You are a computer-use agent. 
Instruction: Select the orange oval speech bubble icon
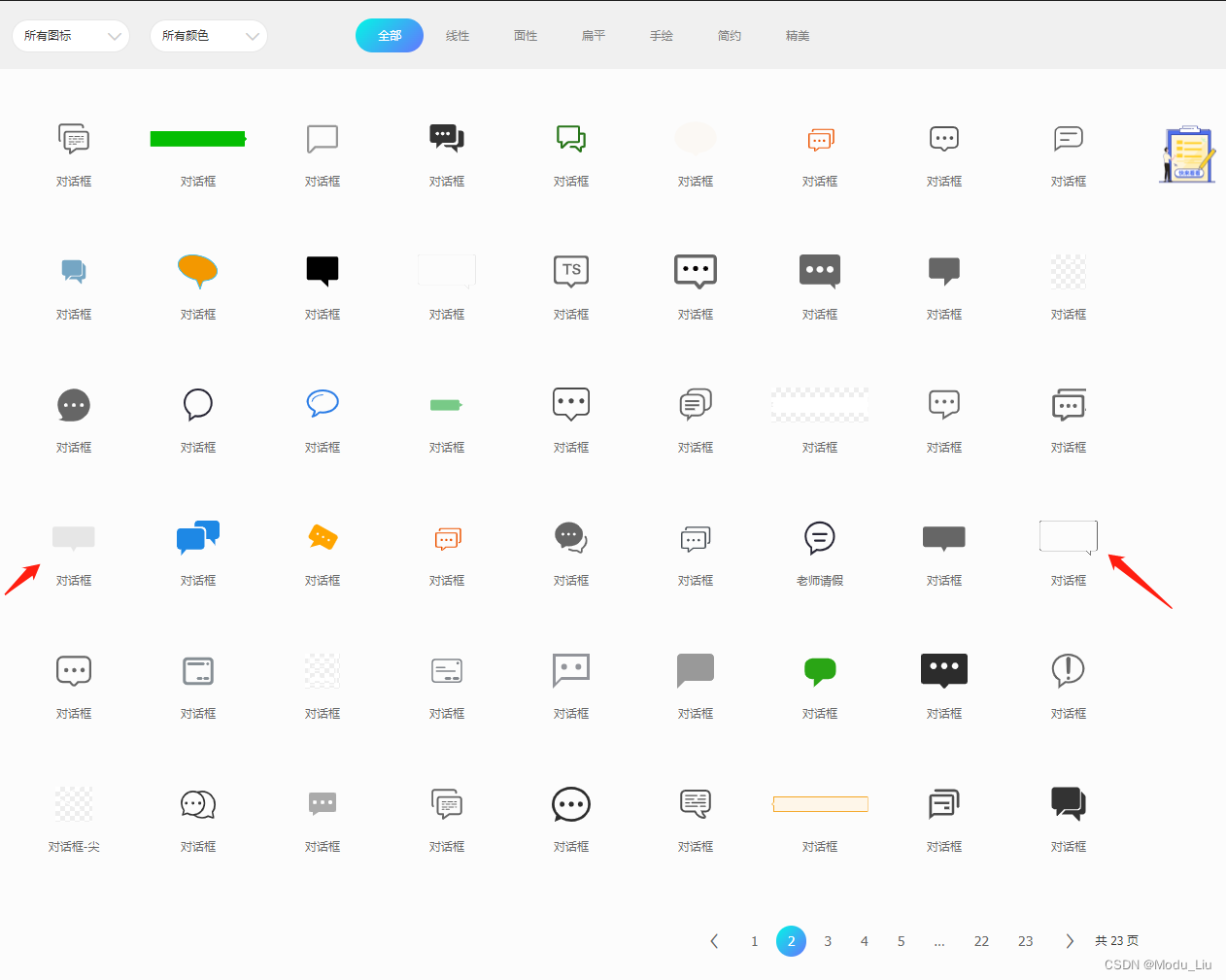coord(198,271)
